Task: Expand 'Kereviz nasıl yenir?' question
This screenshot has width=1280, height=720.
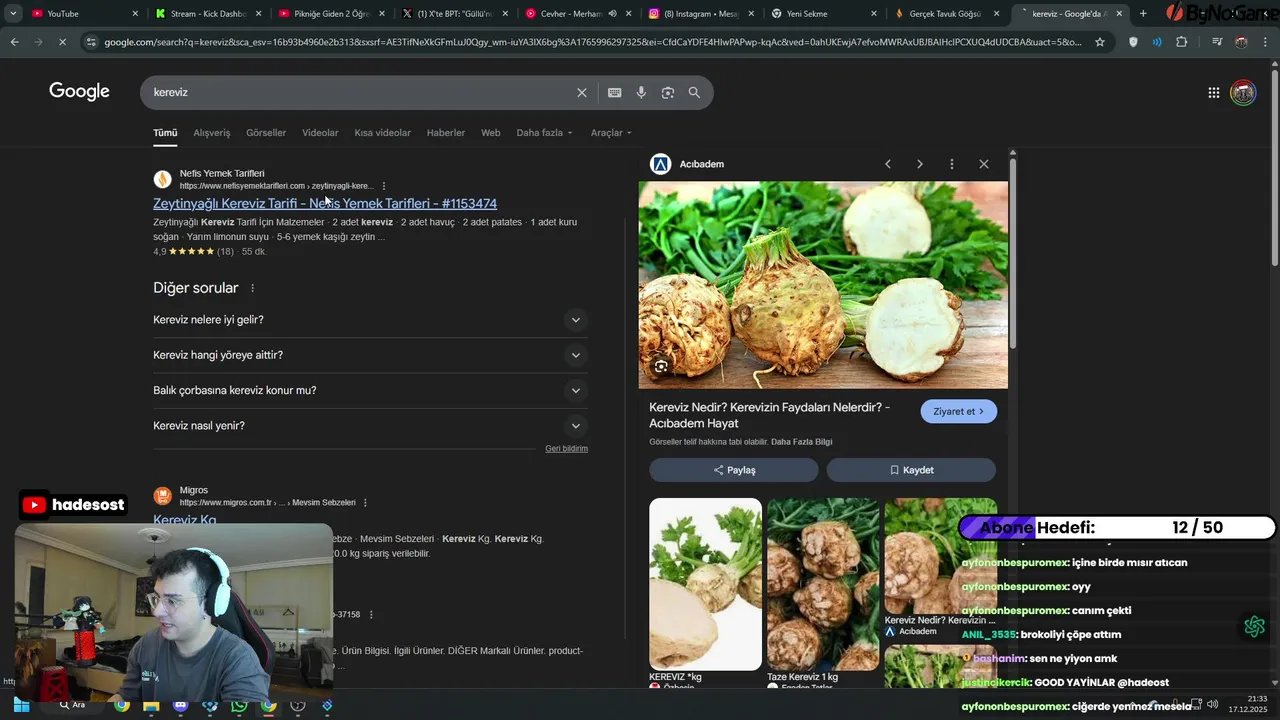Action: (370, 426)
